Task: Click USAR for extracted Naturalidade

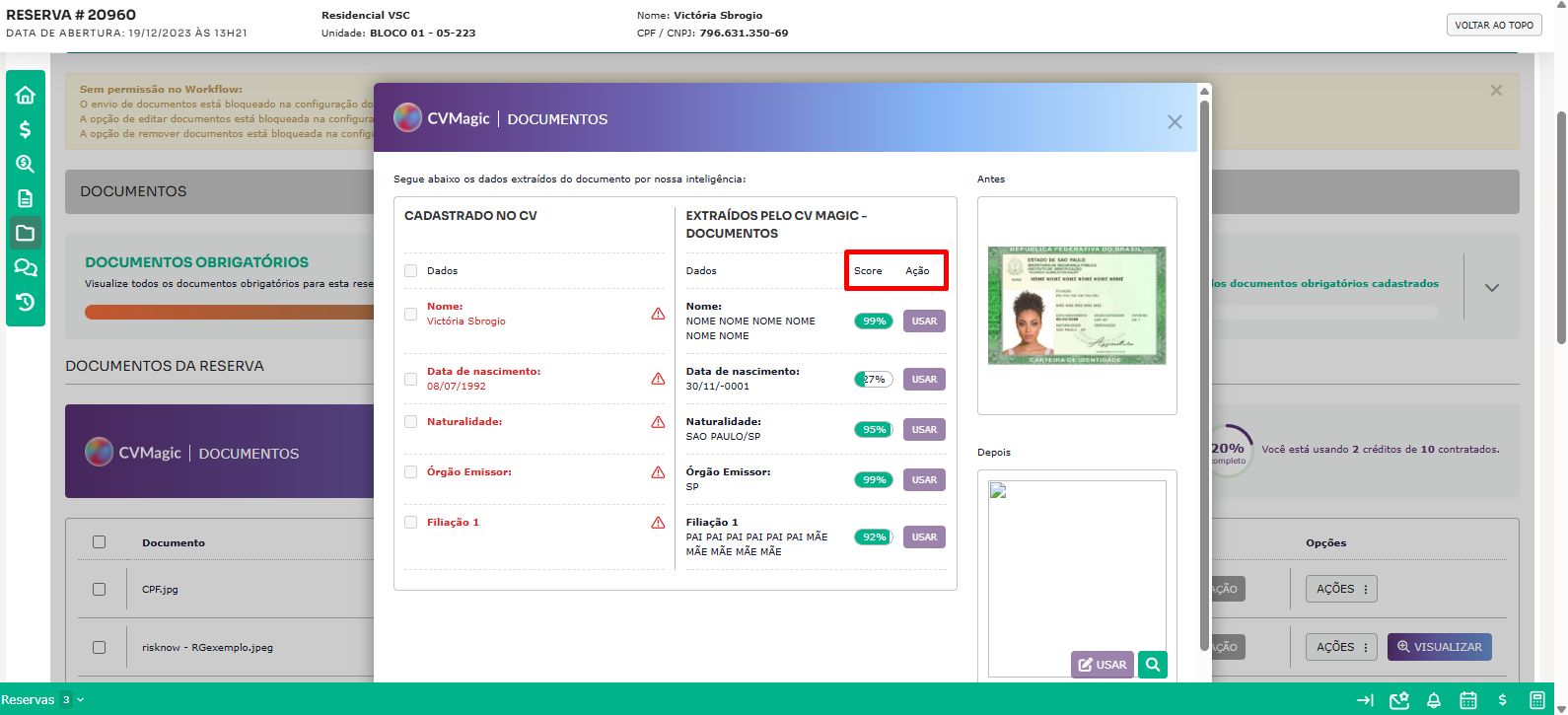Action: pyautogui.click(x=924, y=430)
